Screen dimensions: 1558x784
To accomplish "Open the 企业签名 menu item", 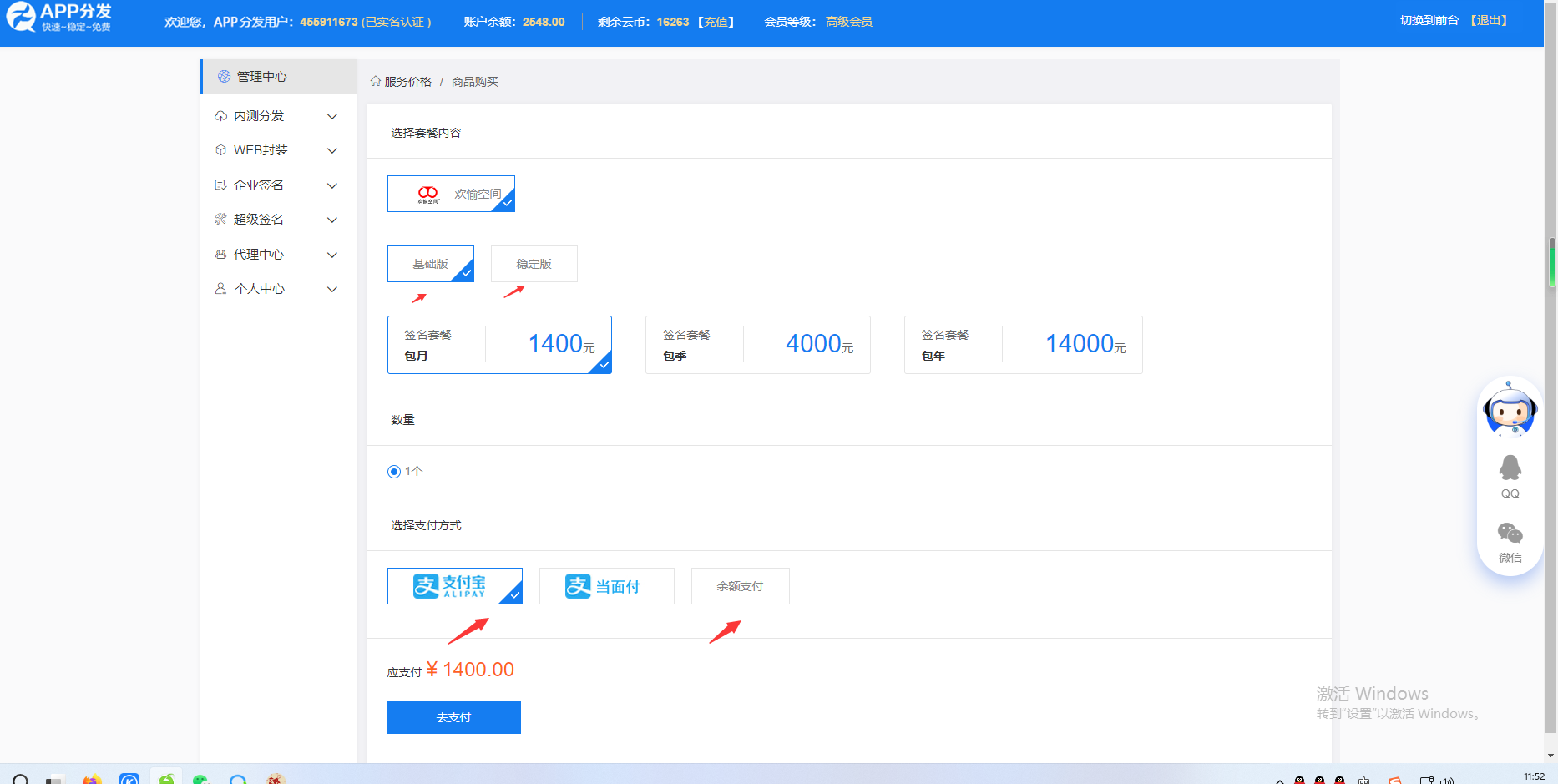I will click(259, 185).
